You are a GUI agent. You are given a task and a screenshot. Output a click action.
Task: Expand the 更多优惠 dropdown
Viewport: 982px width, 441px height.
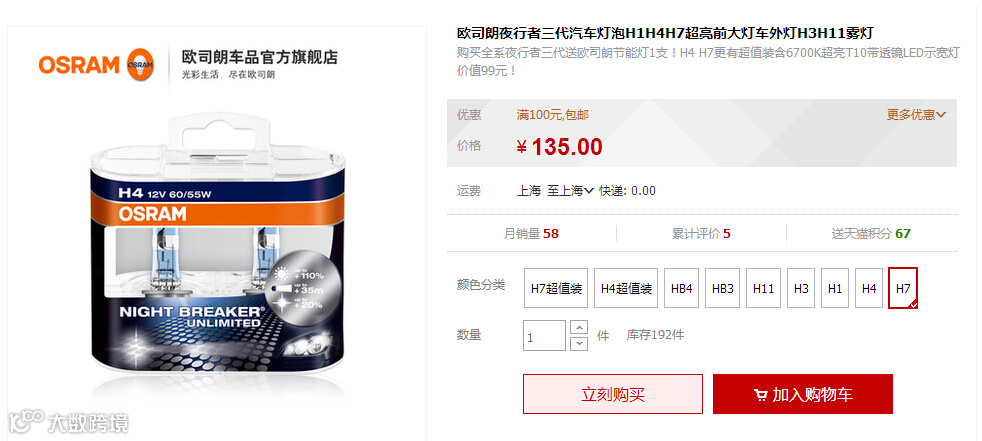[916, 115]
